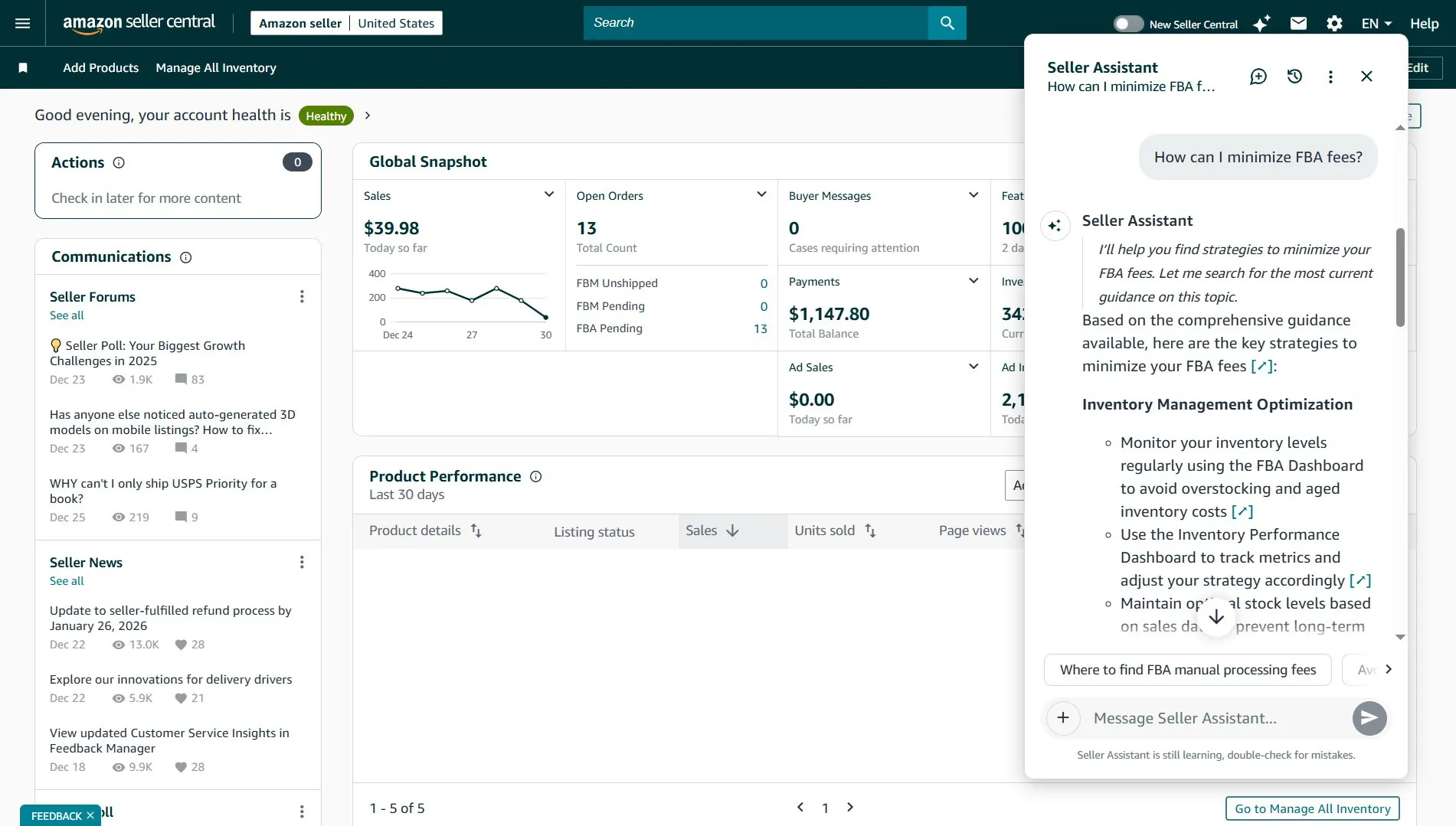
Task: Open the AI sparkle assistant icon
Action: click(x=1261, y=23)
